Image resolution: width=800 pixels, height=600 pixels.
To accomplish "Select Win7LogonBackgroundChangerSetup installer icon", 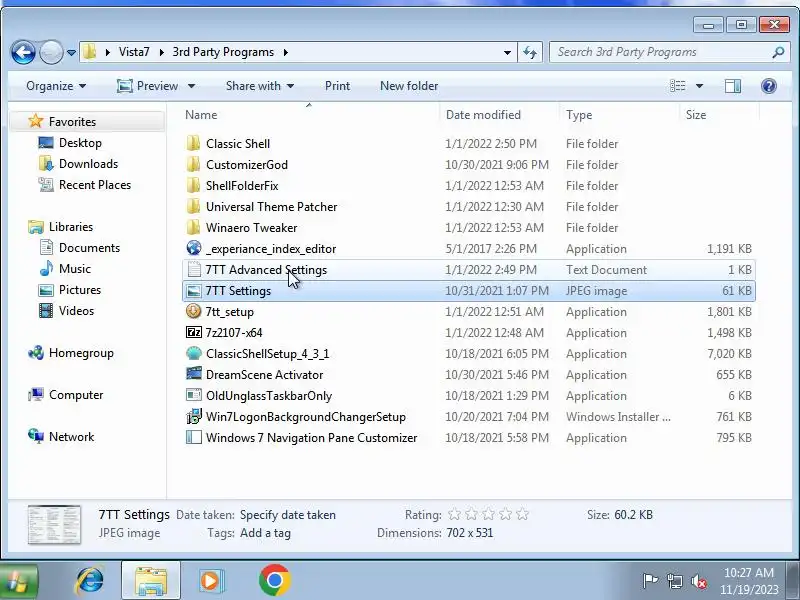I will [193, 416].
